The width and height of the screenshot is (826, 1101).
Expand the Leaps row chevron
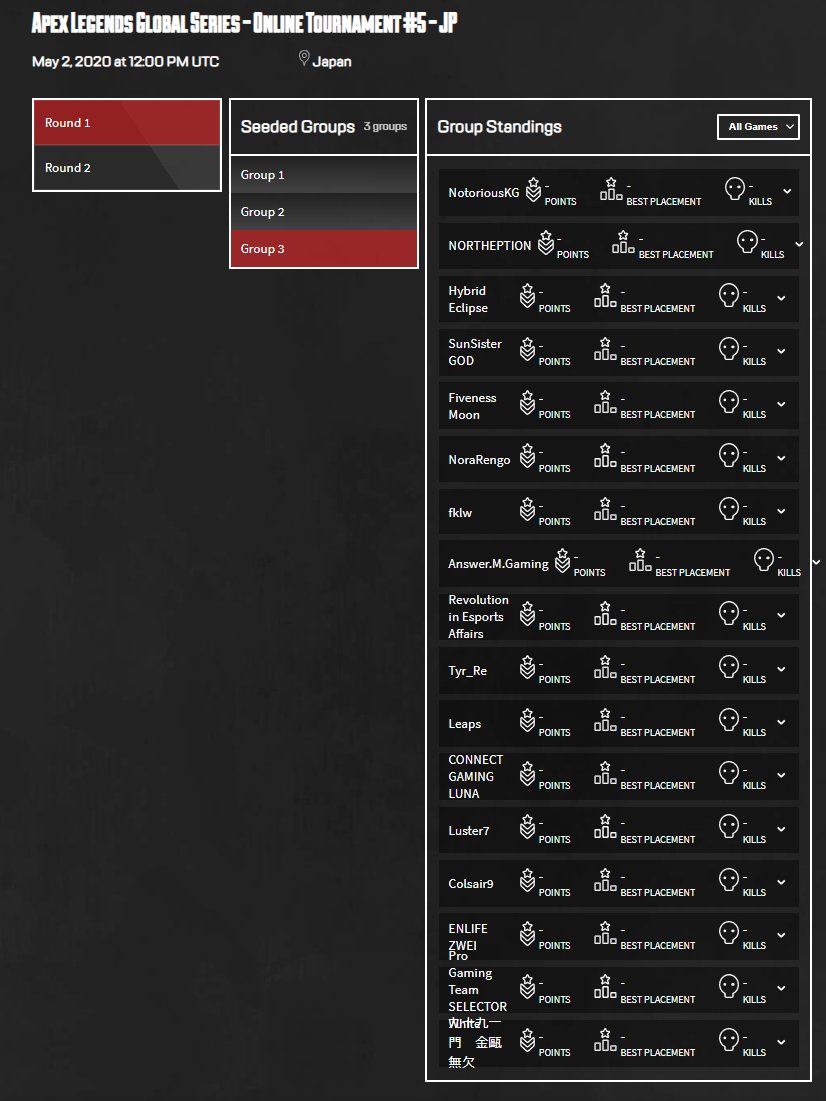(x=781, y=722)
